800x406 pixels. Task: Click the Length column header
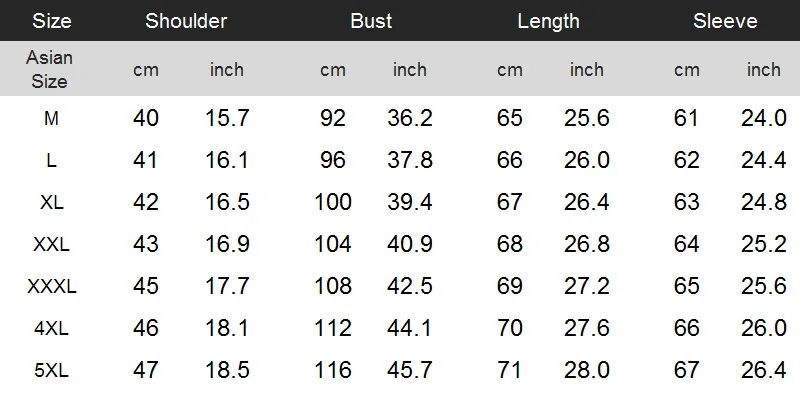click(x=548, y=21)
